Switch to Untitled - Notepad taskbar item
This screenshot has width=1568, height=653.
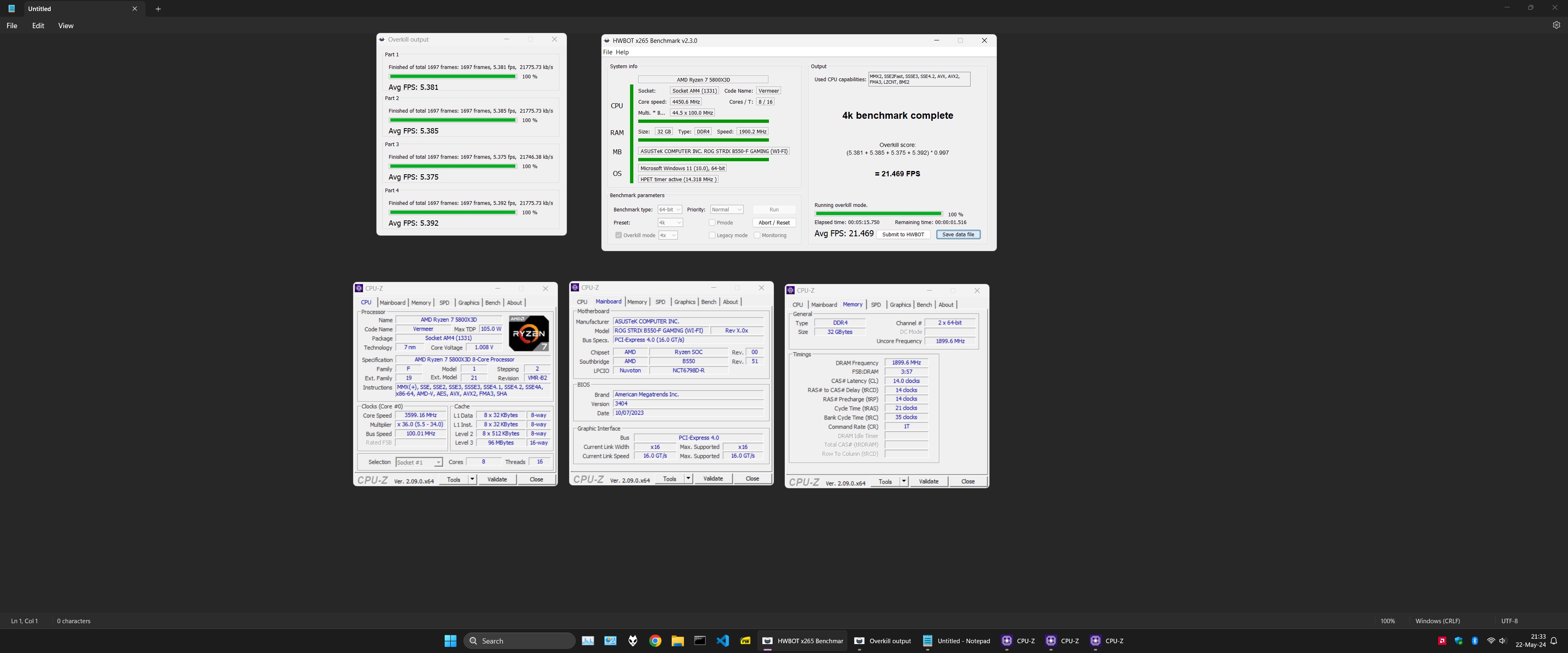(x=956, y=641)
